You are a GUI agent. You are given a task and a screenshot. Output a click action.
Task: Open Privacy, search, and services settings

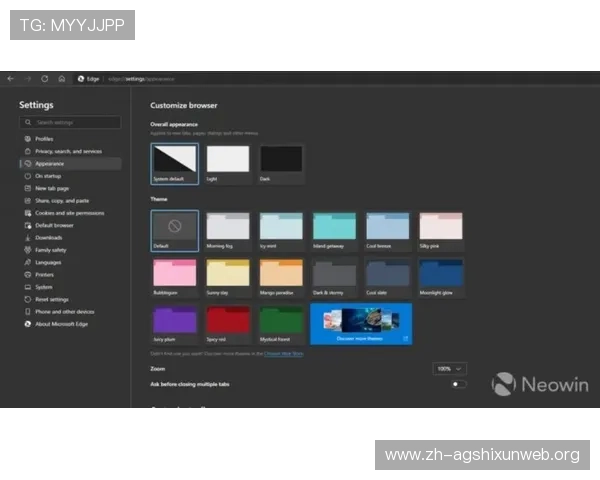tap(68, 151)
